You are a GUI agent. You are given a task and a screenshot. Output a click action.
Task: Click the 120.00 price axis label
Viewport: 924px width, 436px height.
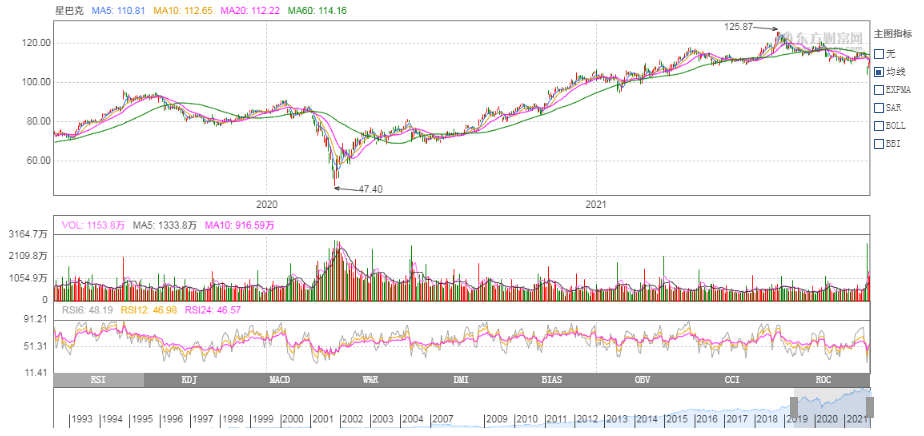37,43
